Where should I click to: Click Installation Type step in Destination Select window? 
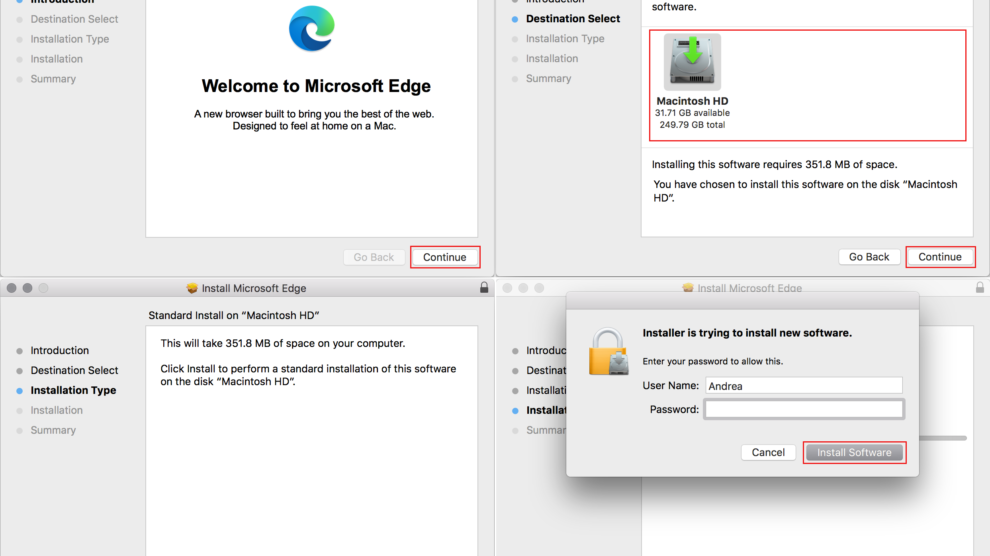click(565, 38)
